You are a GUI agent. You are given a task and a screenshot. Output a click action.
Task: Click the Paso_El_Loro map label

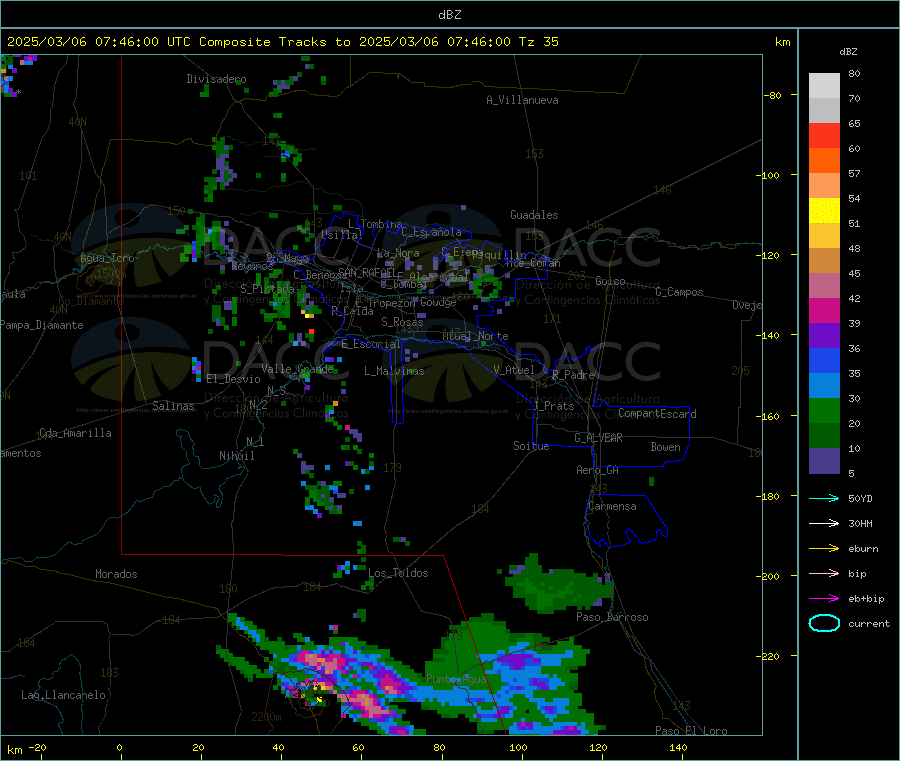[692, 731]
